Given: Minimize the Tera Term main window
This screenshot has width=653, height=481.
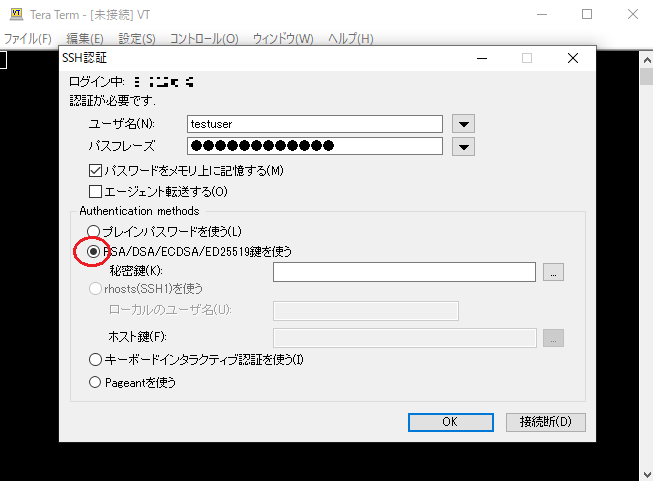Looking at the screenshot, I should pos(542,14).
